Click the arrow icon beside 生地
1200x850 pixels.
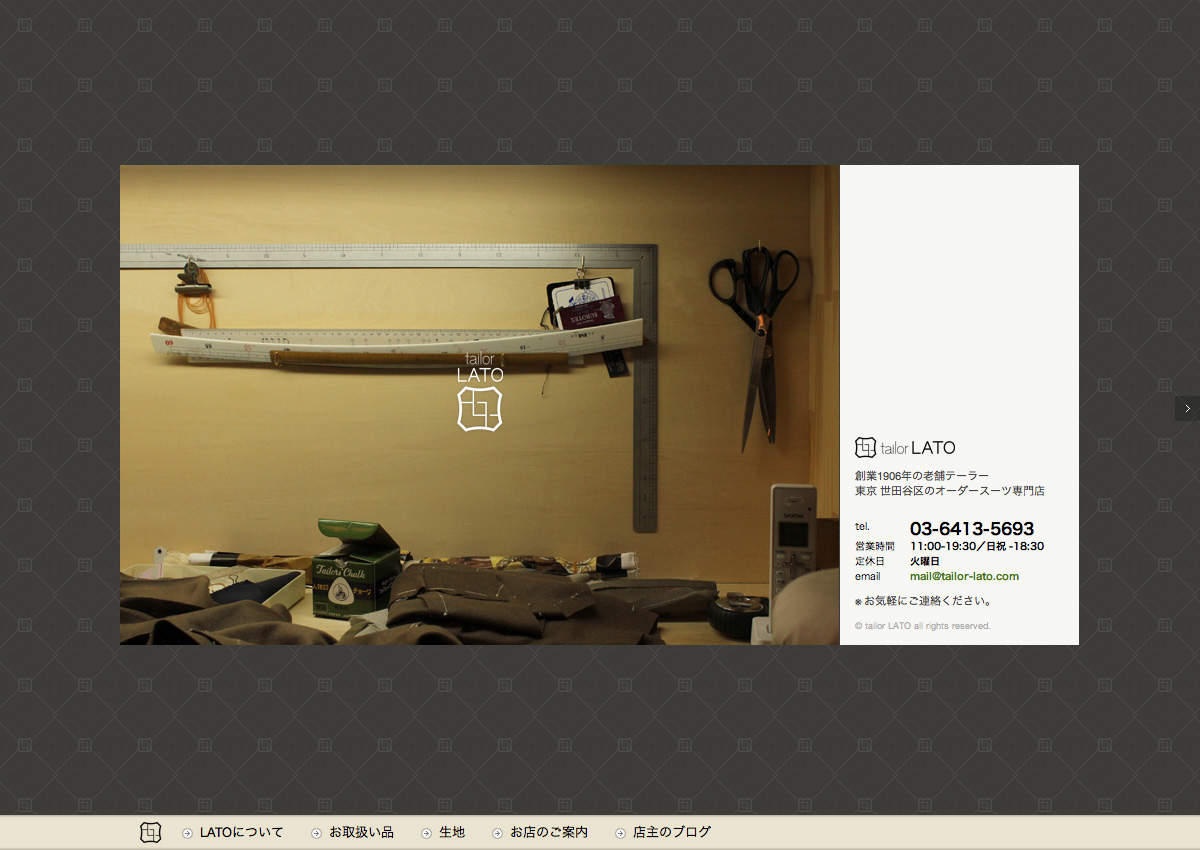426,833
